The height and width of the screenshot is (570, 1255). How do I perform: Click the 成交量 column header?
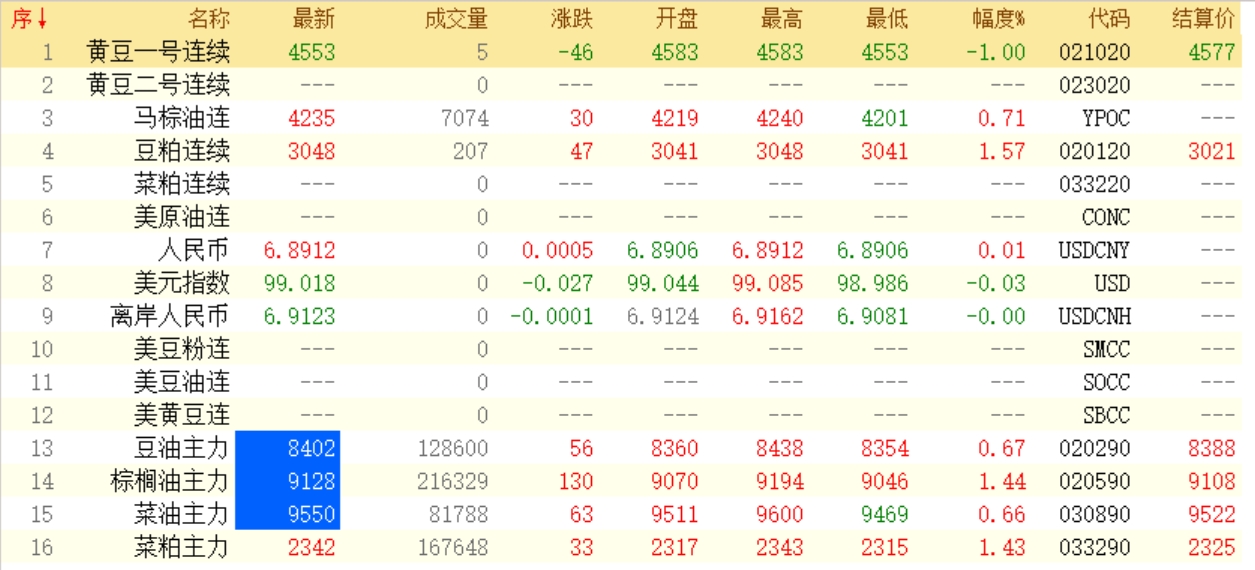(x=456, y=19)
